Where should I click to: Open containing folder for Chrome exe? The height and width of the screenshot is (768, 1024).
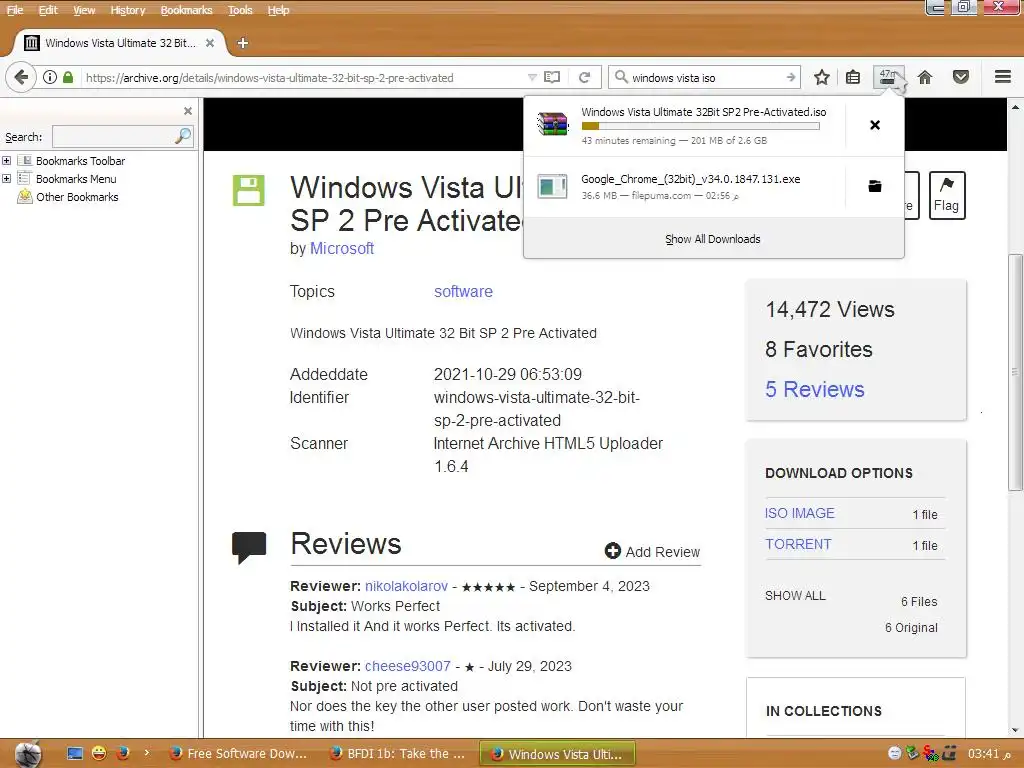875,187
